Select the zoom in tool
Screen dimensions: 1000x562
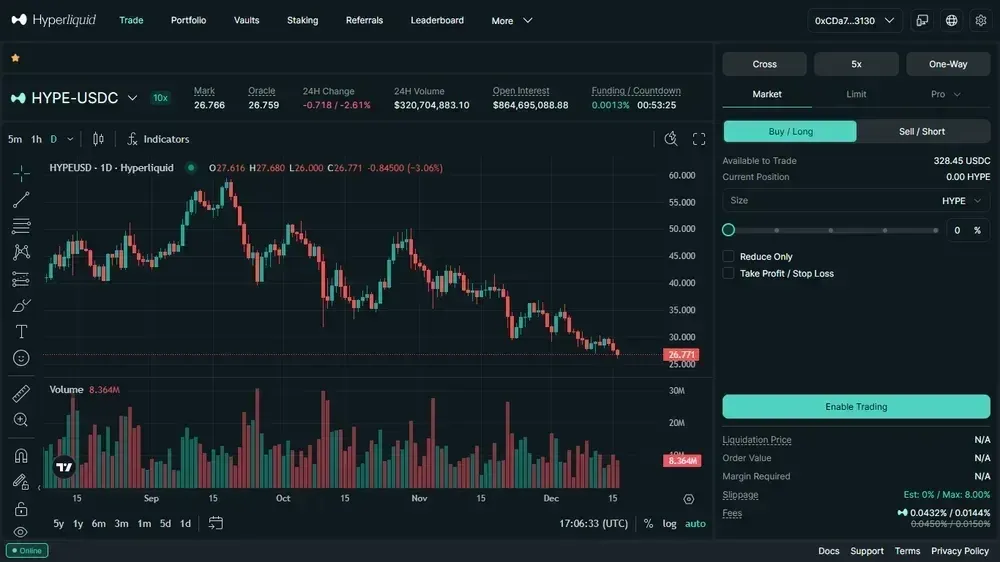(x=21, y=420)
